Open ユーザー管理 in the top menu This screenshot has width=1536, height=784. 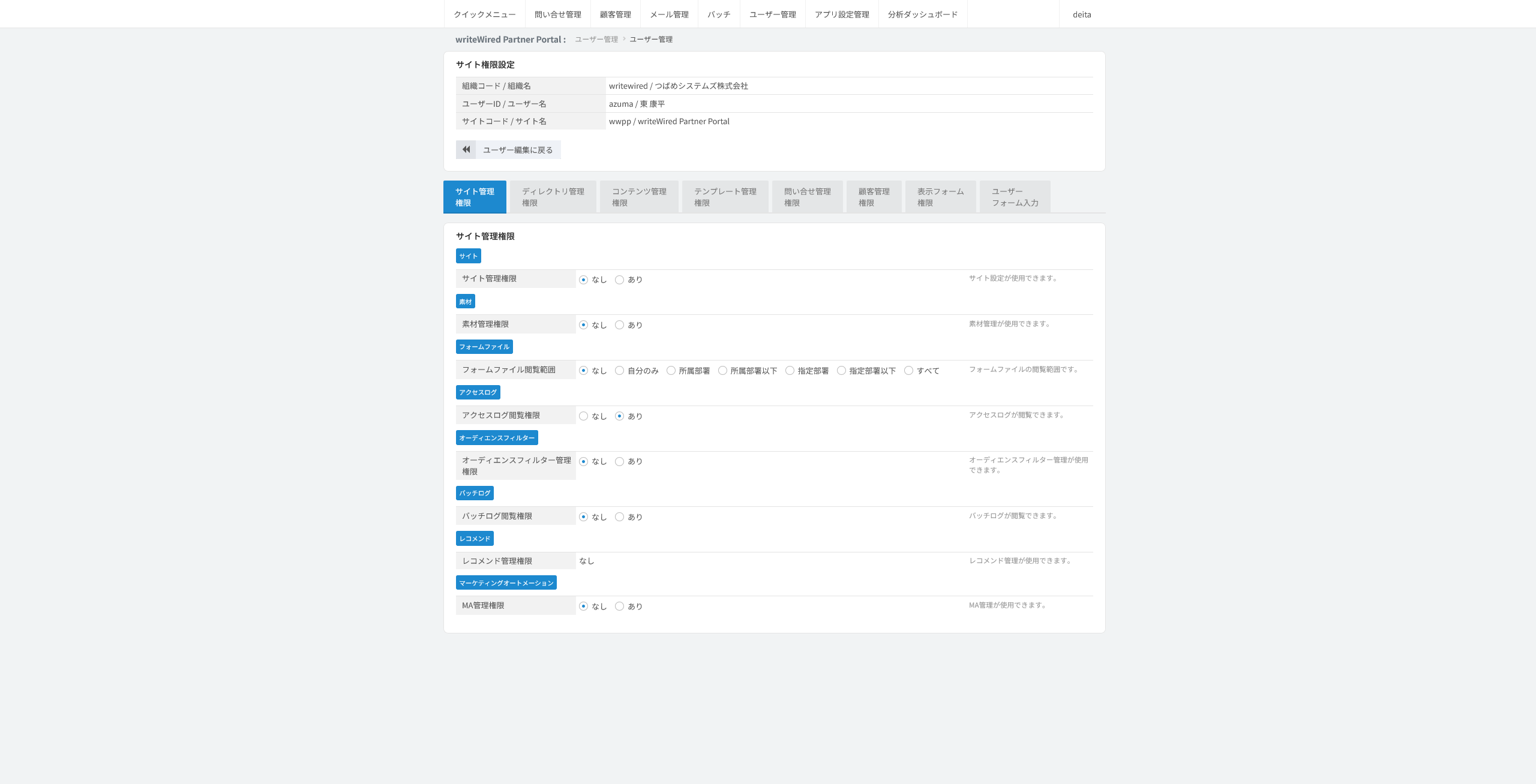(x=773, y=14)
